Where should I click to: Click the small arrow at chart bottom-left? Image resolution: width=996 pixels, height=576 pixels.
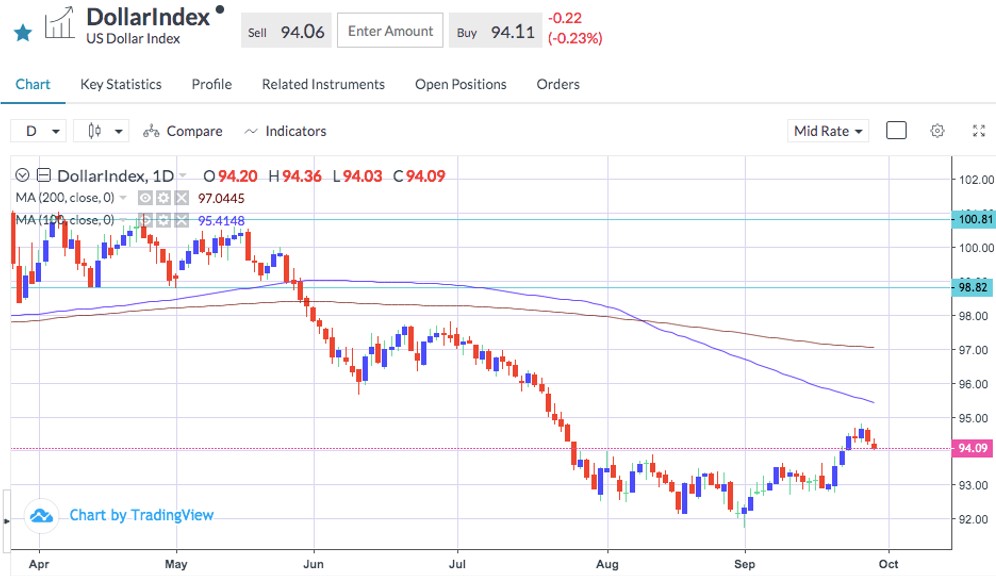pyautogui.click(x=7, y=521)
